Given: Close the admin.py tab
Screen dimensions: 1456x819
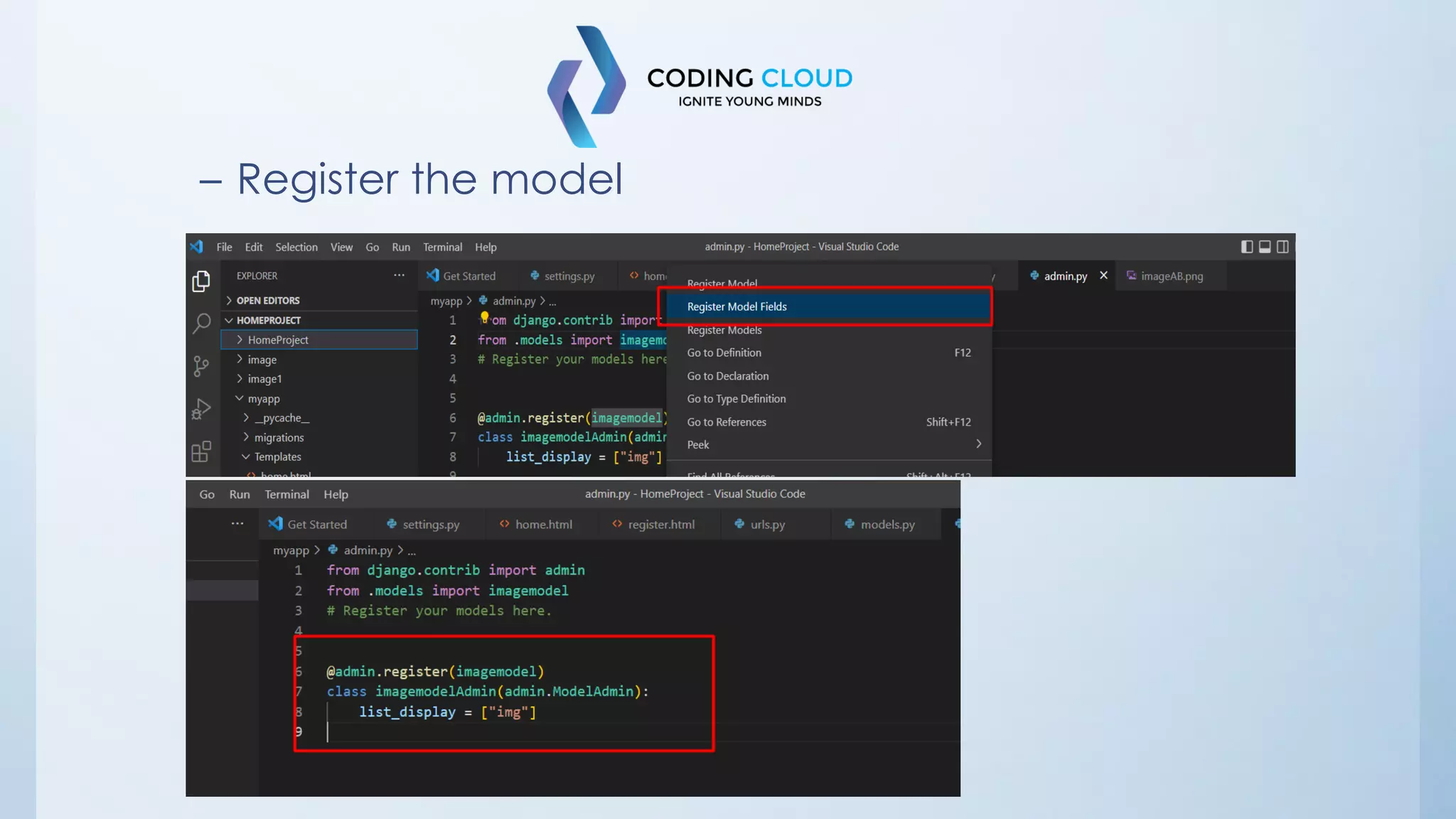Looking at the screenshot, I should [x=1103, y=275].
